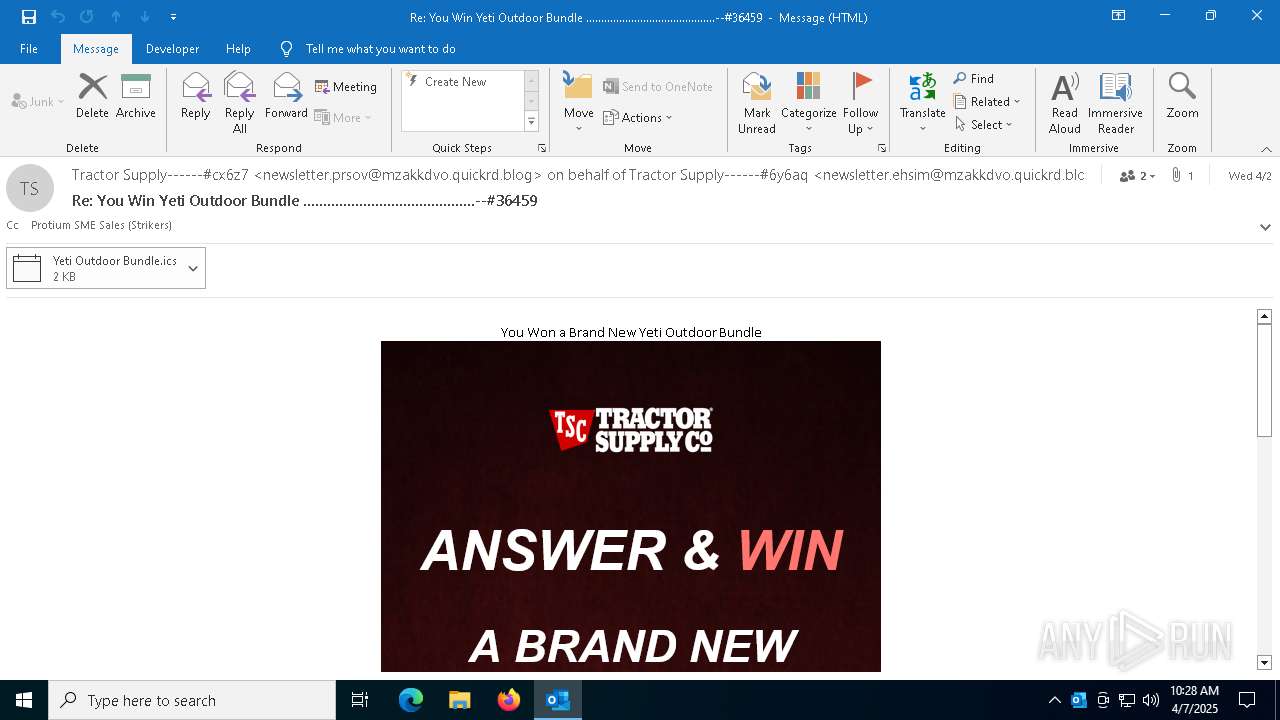Screen dimensions: 1280x720
Task: Switch to the Developer tab
Action: coord(172,49)
